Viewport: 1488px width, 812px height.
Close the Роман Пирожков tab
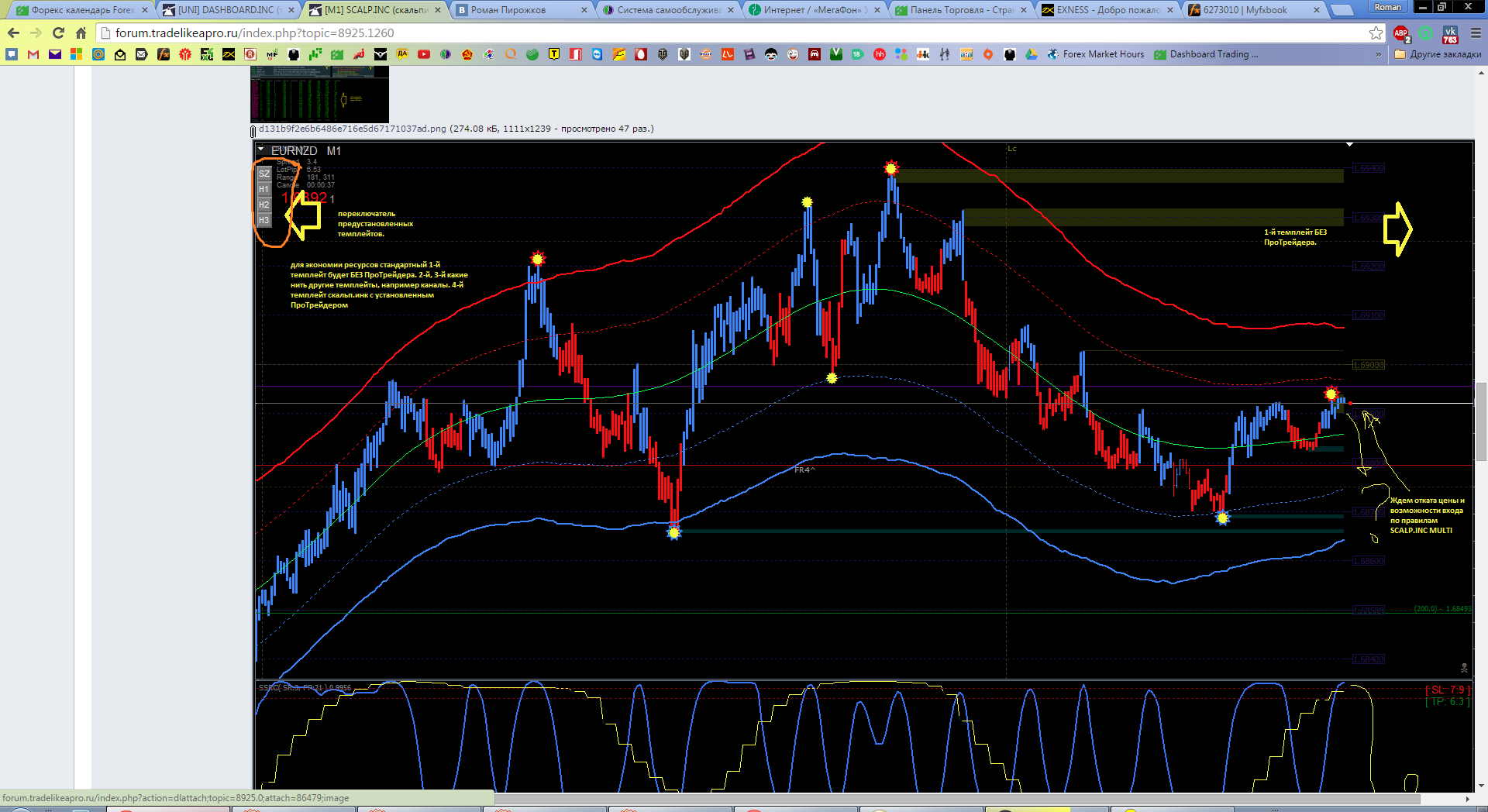pos(584,10)
